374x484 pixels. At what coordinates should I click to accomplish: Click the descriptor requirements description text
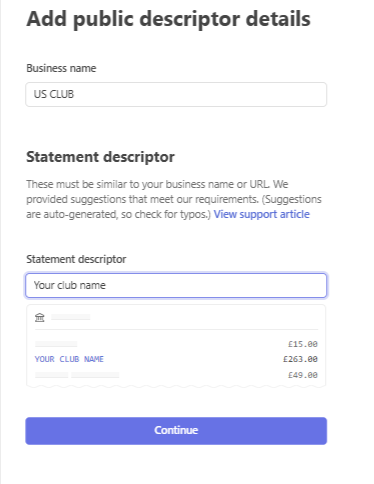point(174,199)
